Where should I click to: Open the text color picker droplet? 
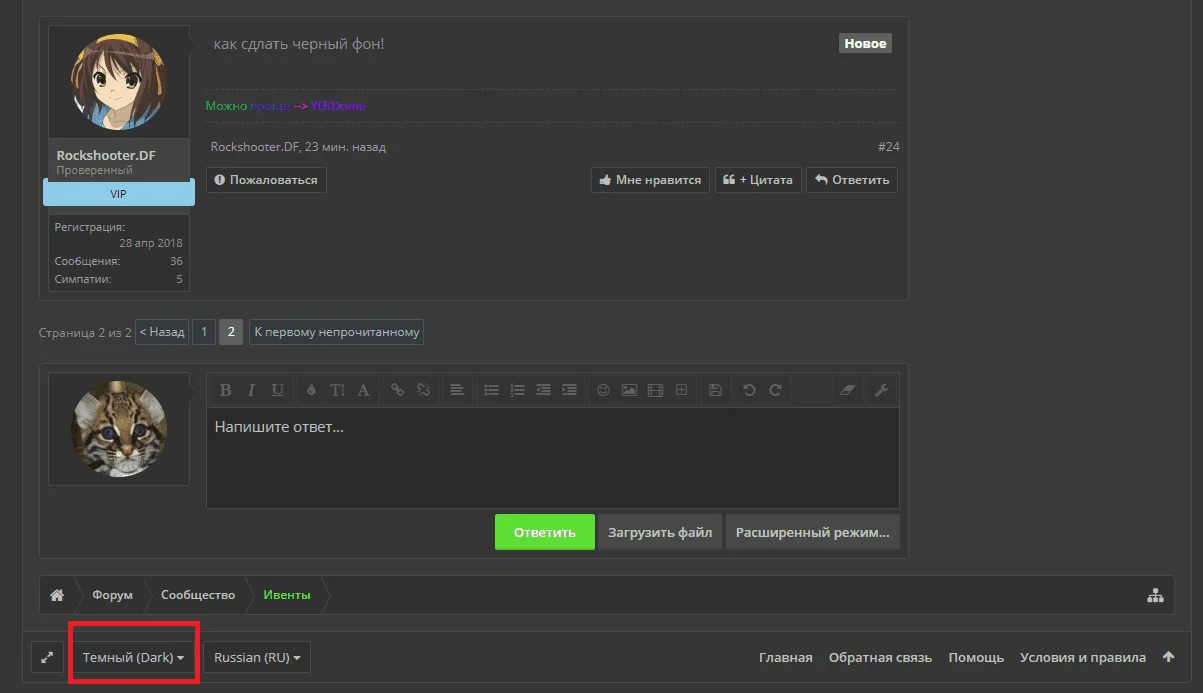coord(311,390)
